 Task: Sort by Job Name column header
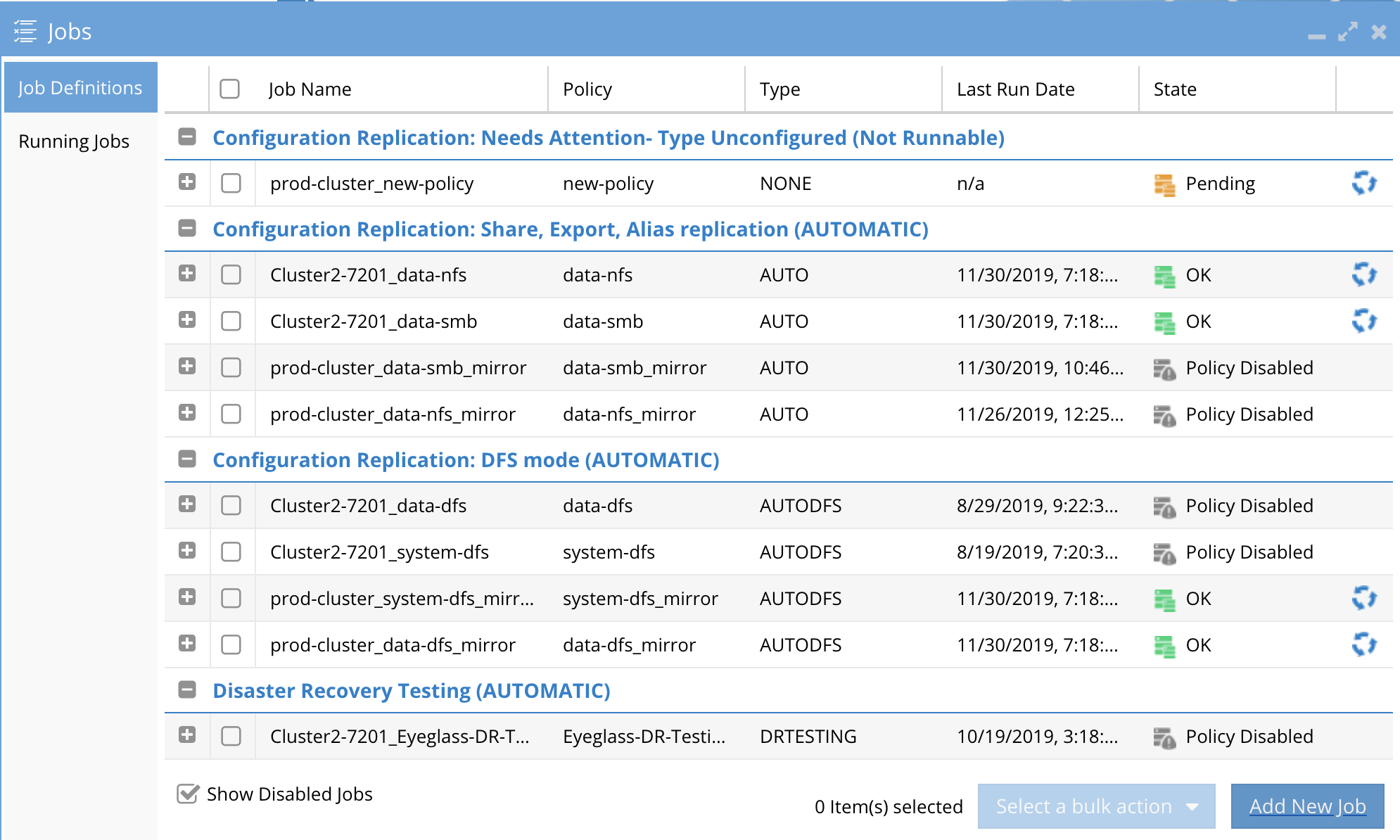click(x=310, y=89)
